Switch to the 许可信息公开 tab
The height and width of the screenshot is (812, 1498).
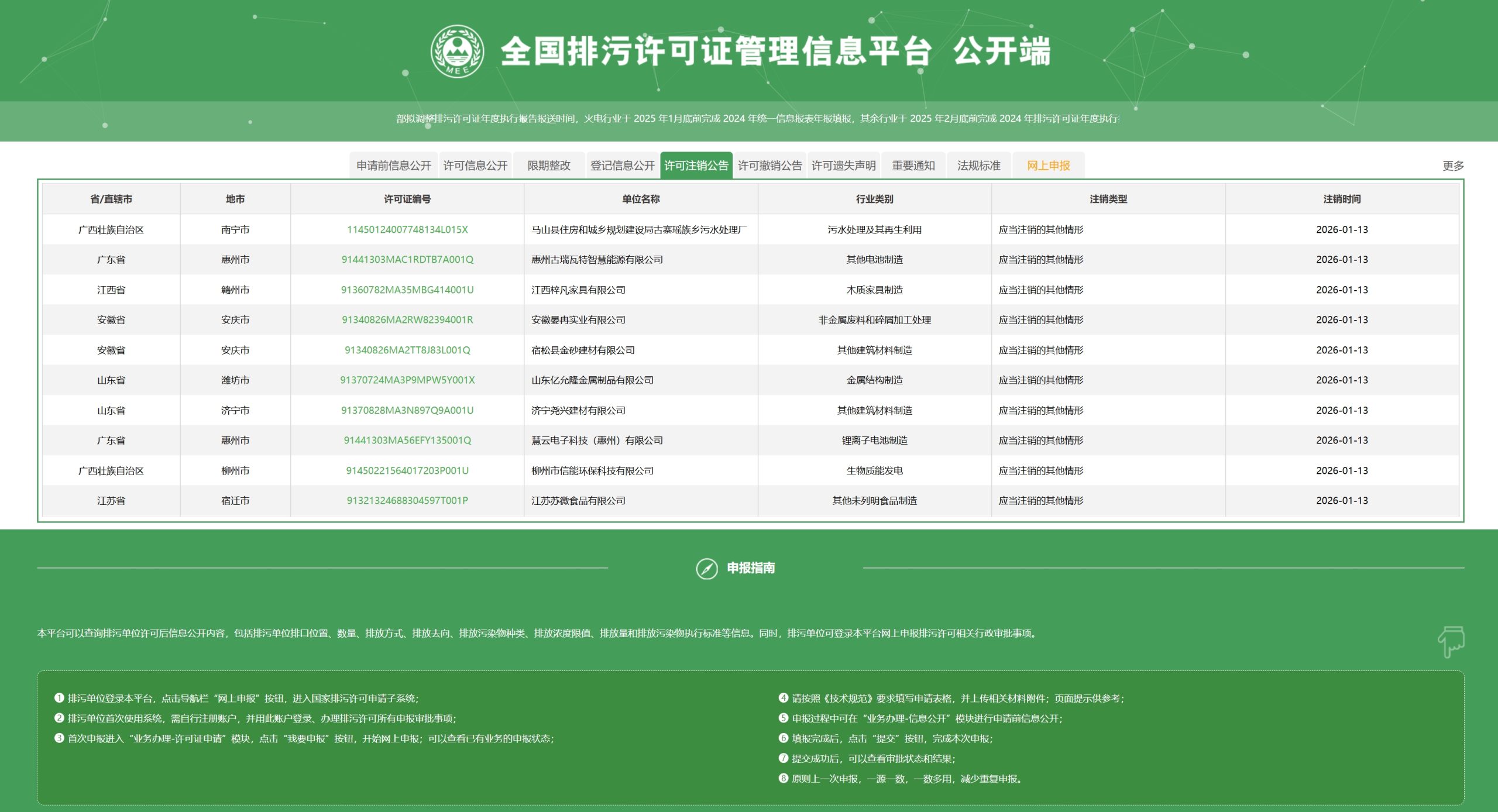476,166
